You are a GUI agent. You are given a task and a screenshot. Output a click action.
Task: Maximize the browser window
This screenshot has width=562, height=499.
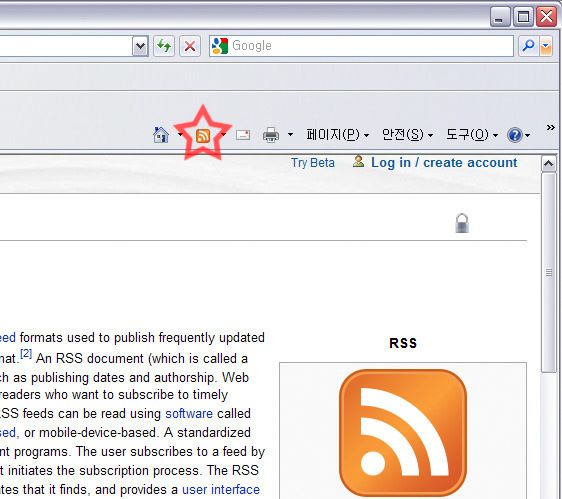click(x=523, y=16)
